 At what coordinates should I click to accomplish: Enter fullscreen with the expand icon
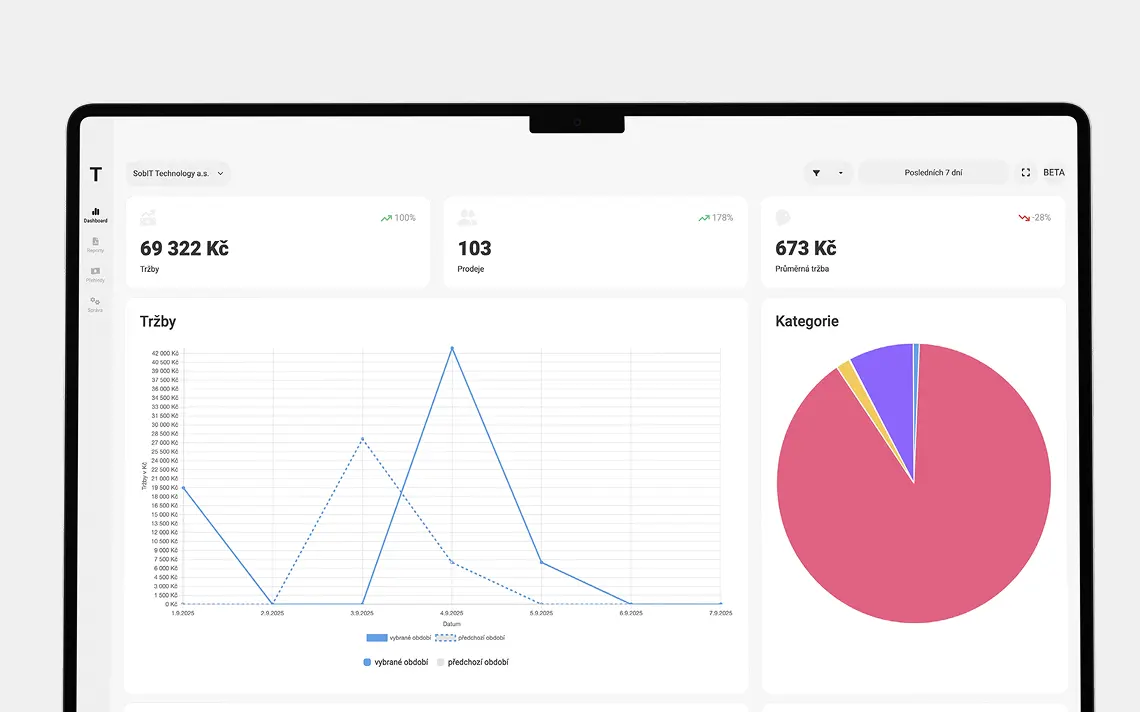pos(1025,173)
